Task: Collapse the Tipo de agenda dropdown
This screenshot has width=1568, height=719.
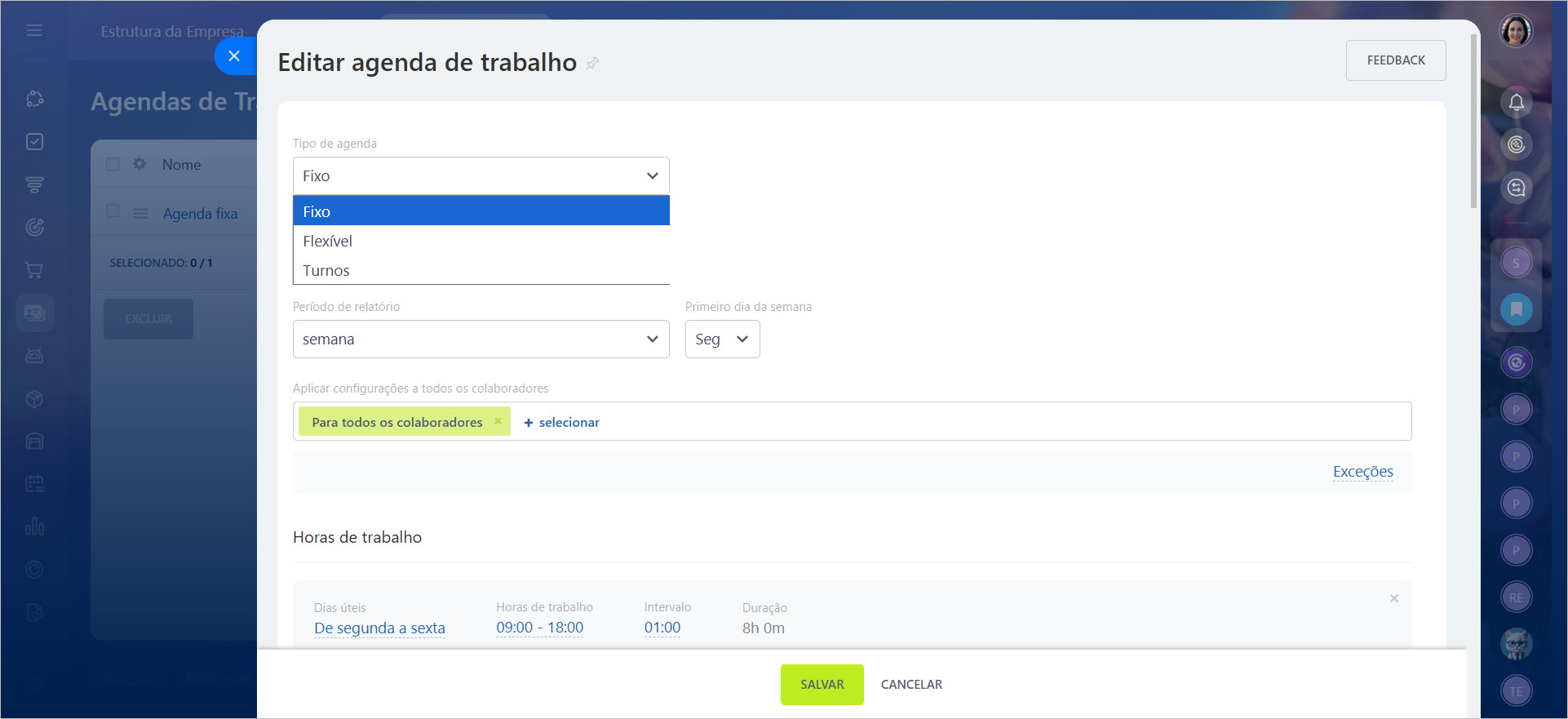Action: (x=481, y=175)
